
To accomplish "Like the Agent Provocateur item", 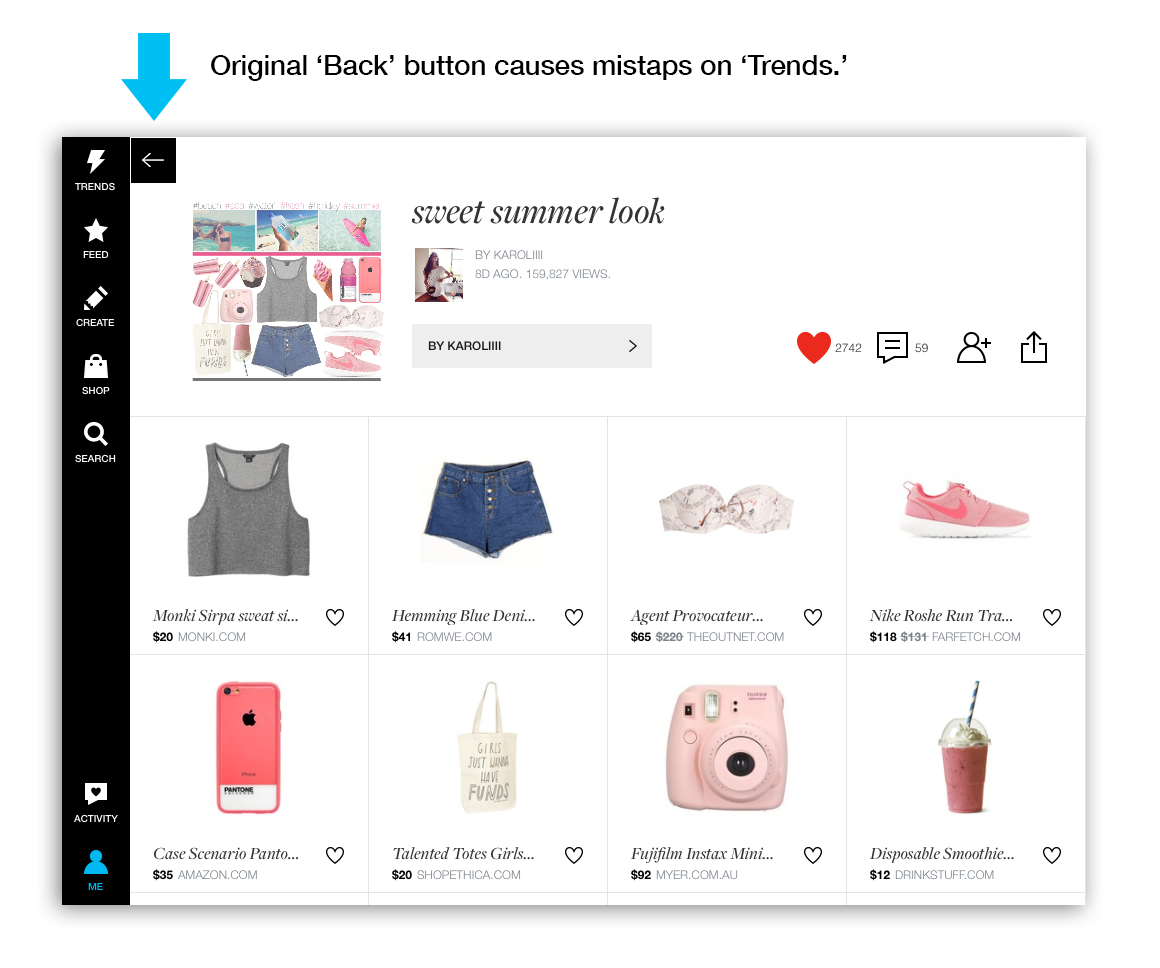I will click(813, 616).
